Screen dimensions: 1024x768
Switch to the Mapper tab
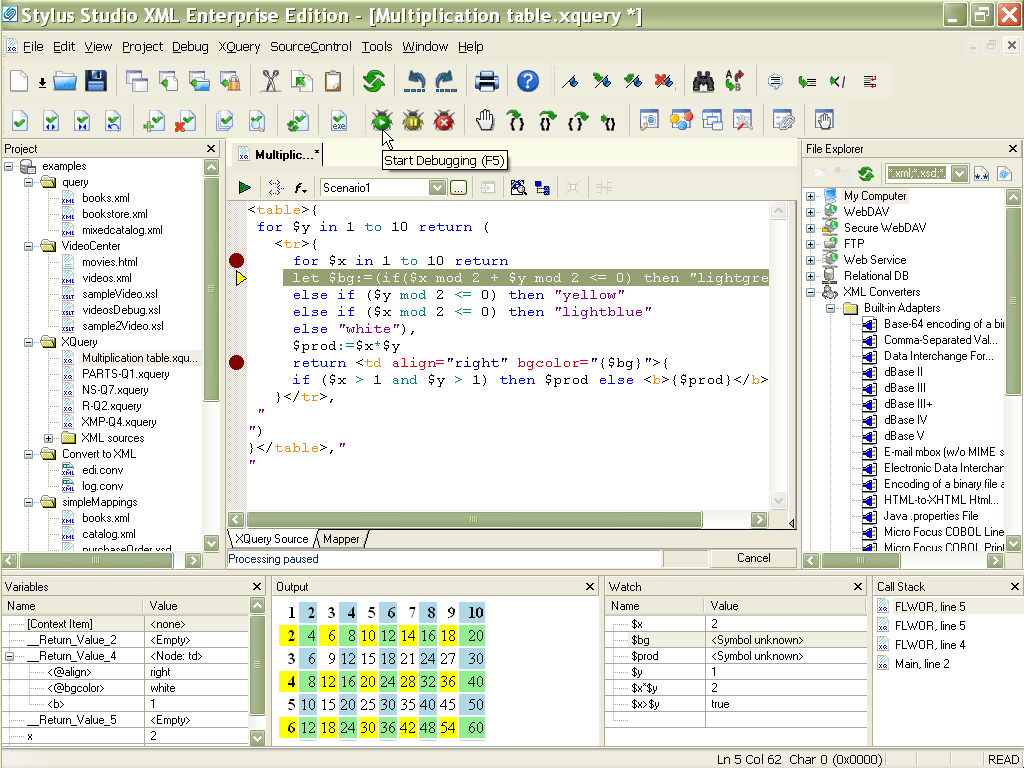coord(340,538)
